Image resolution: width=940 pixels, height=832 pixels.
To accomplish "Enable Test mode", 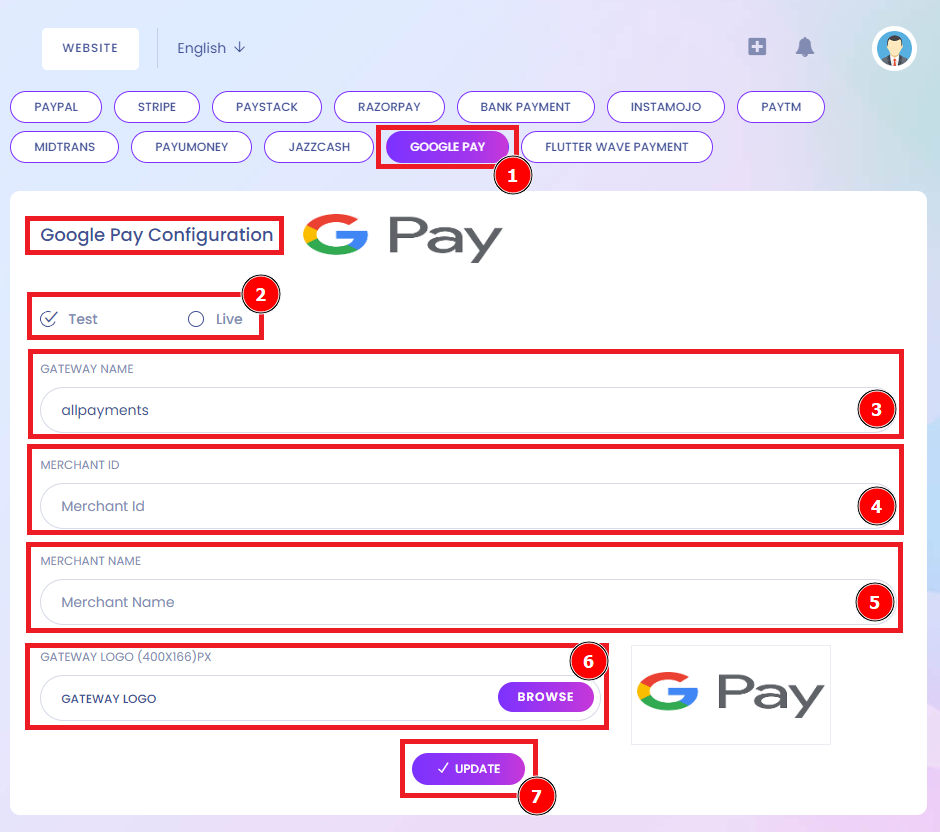I will pyautogui.click(x=50, y=317).
